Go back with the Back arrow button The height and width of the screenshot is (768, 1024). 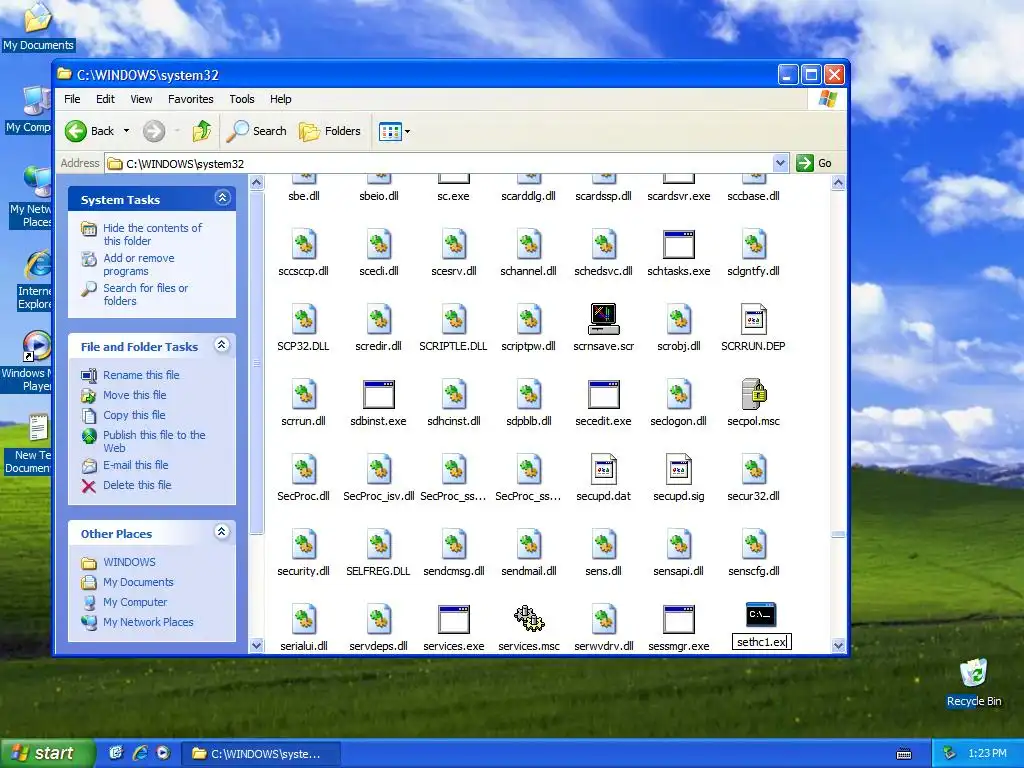pyautogui.click(x=90, y=131)
